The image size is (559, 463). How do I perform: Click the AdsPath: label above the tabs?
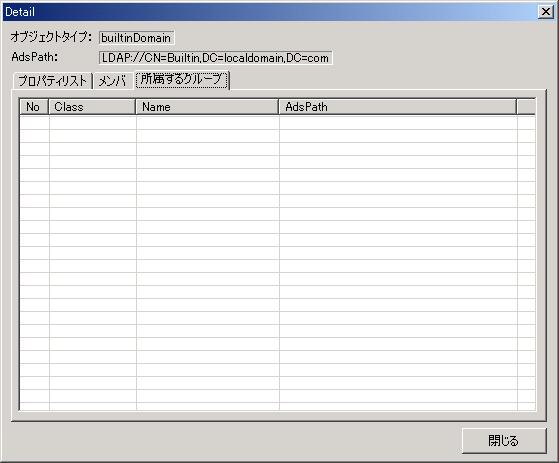[34, 57]
